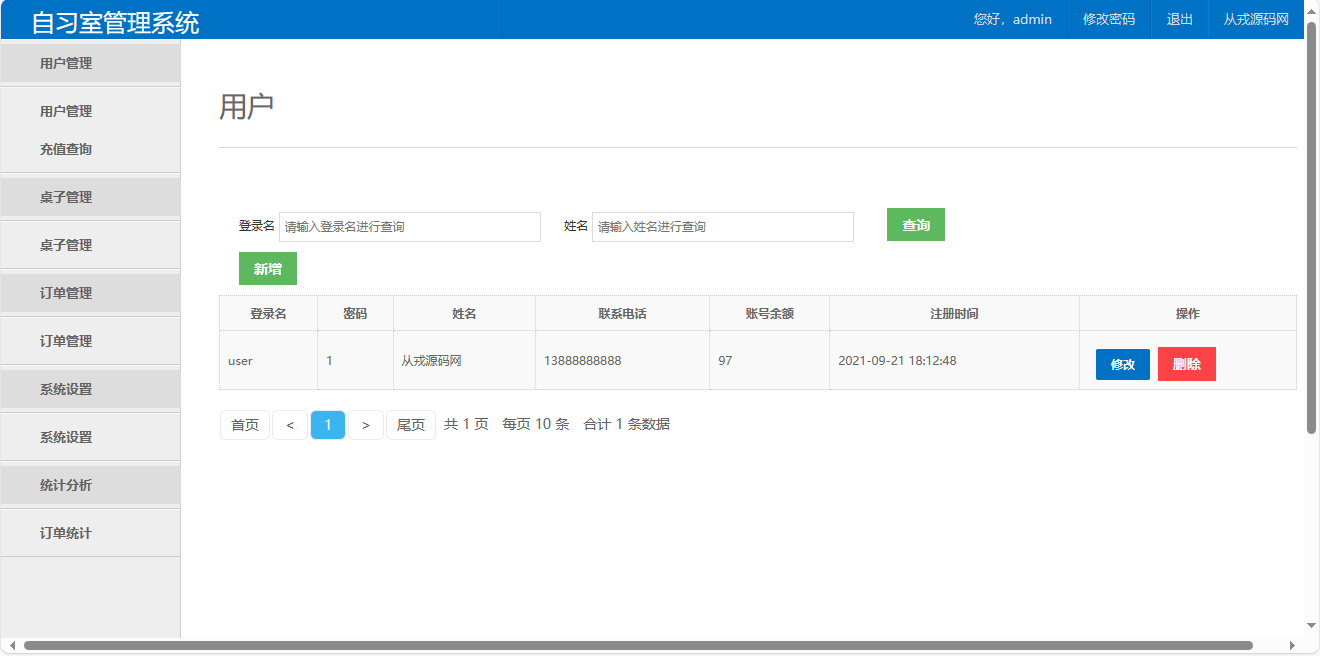
Task: Focus the 登录名 search input field
Action: click(409, 227)
